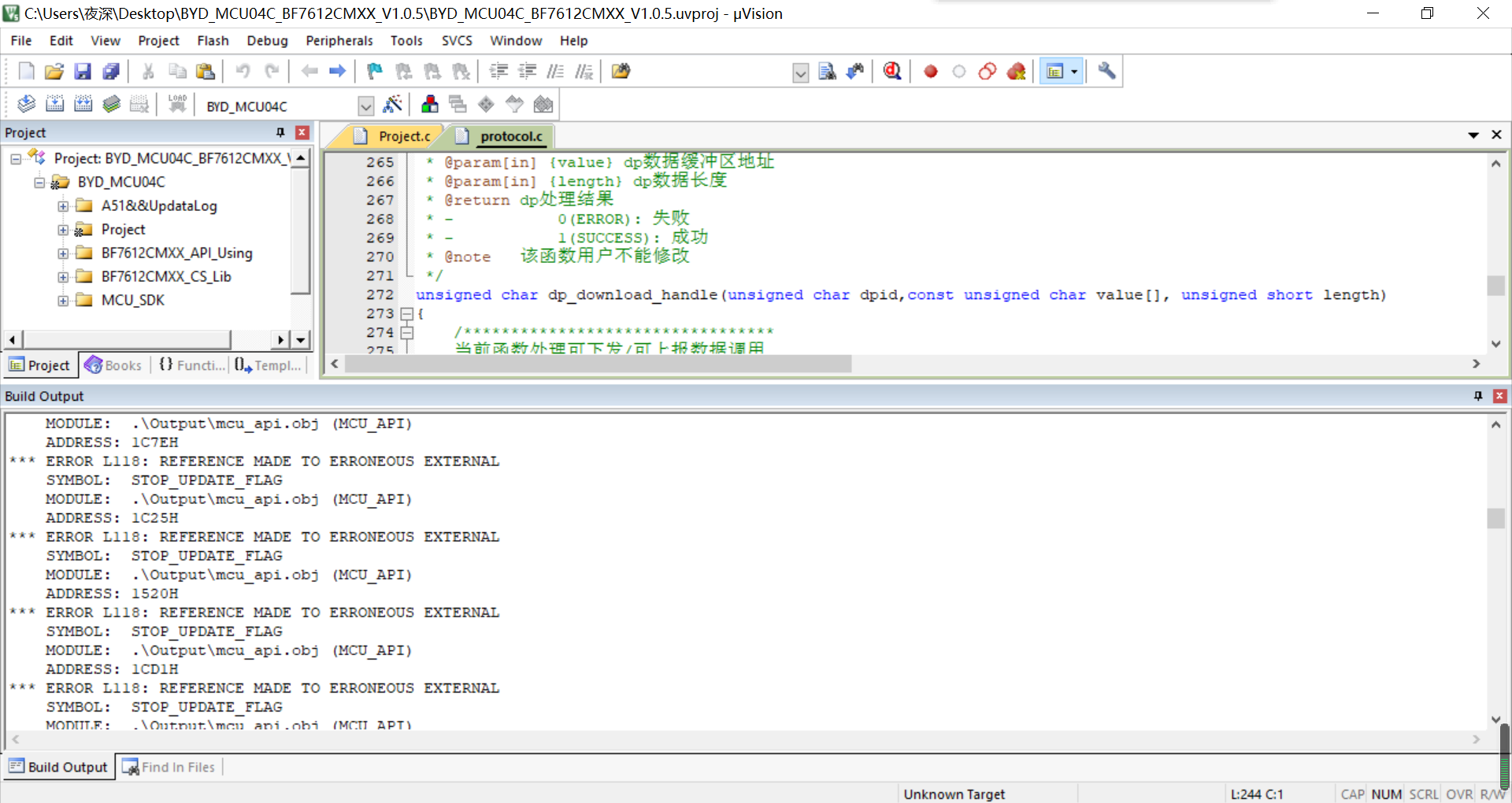Open the Pack Installer icon
This screenshot has height=803, width=1512.
click(x=543, y=104)
